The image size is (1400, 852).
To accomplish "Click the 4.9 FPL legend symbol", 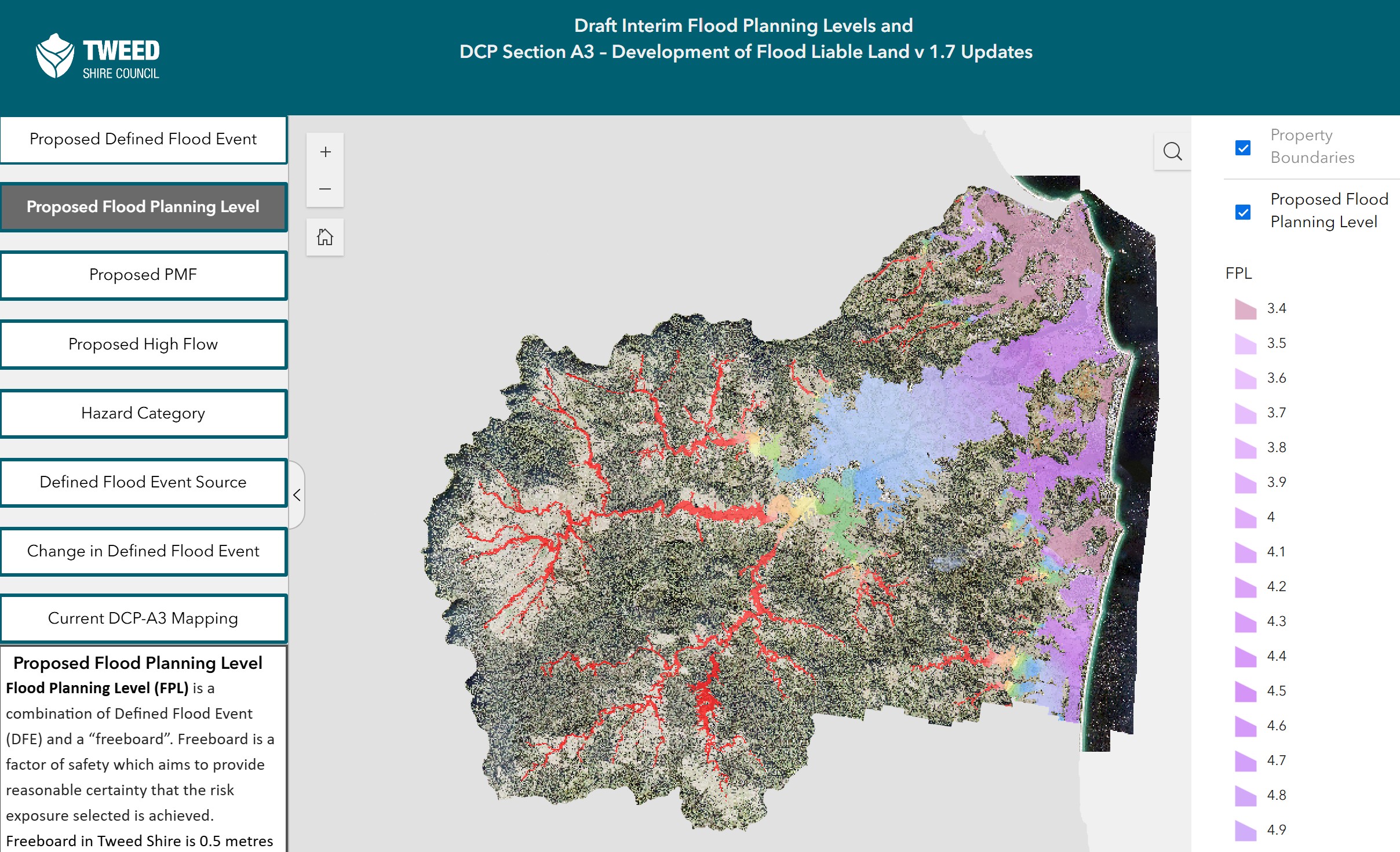I will (1245, 831).
